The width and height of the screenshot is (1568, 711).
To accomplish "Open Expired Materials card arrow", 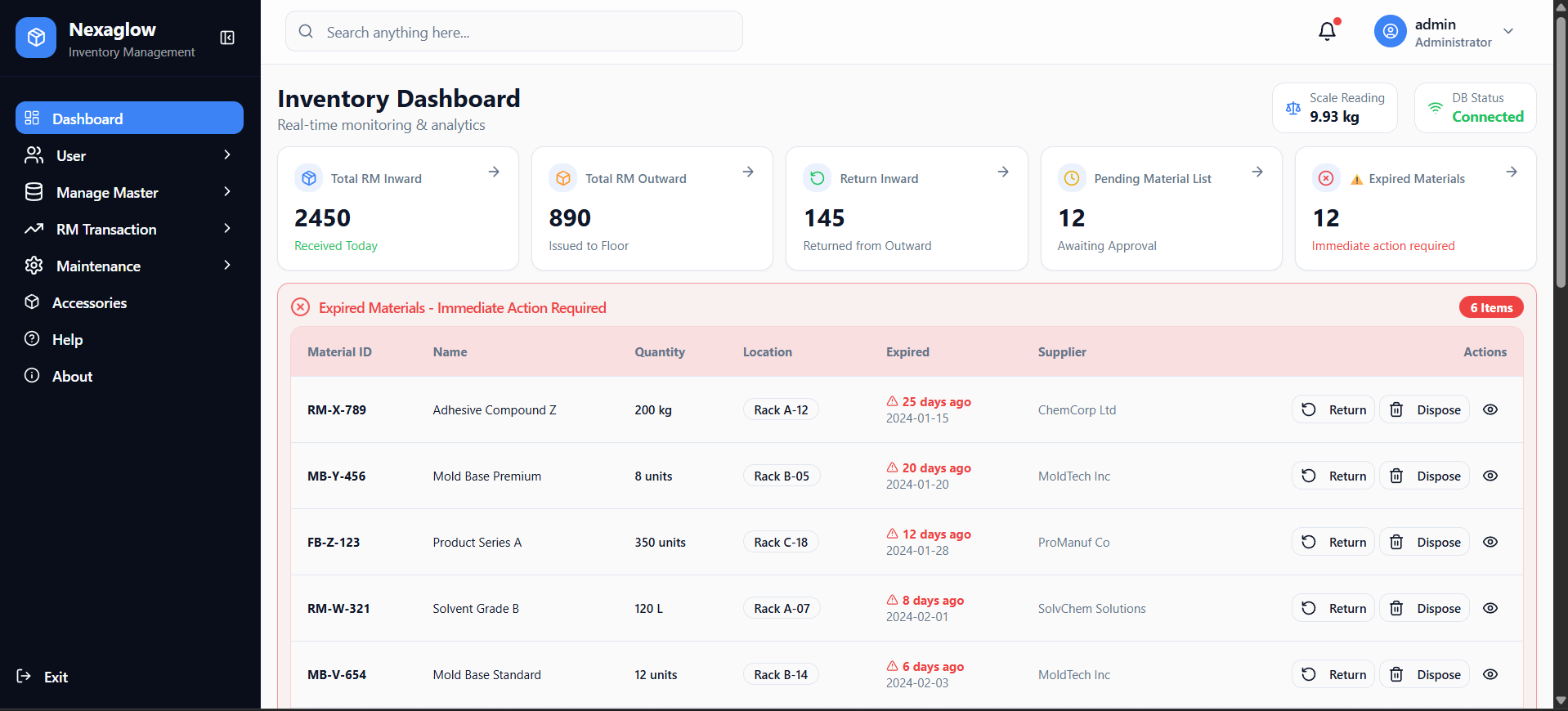I will (x=1511, y=172).
